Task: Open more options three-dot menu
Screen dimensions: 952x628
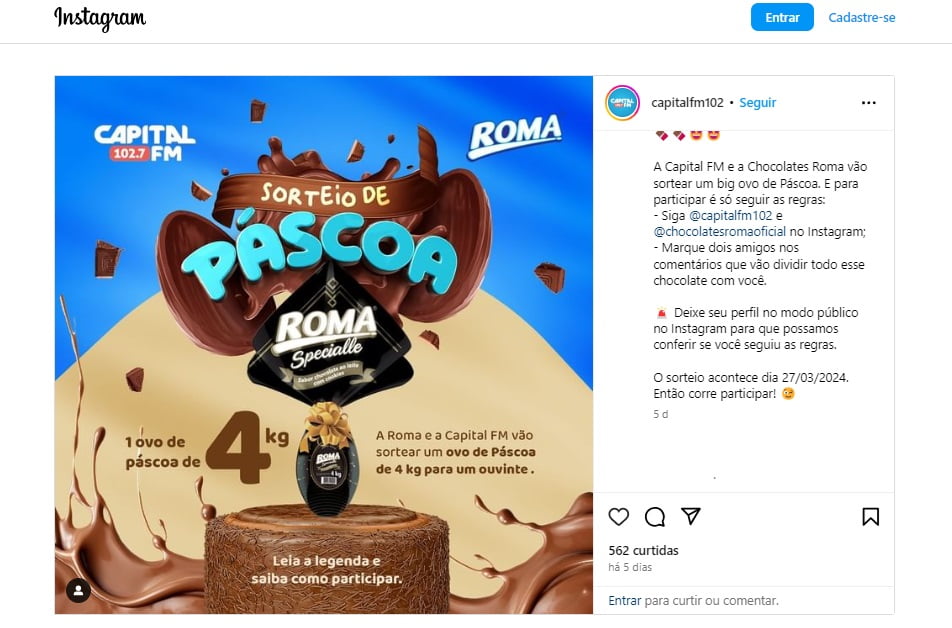Action: [x=869, y=103]
